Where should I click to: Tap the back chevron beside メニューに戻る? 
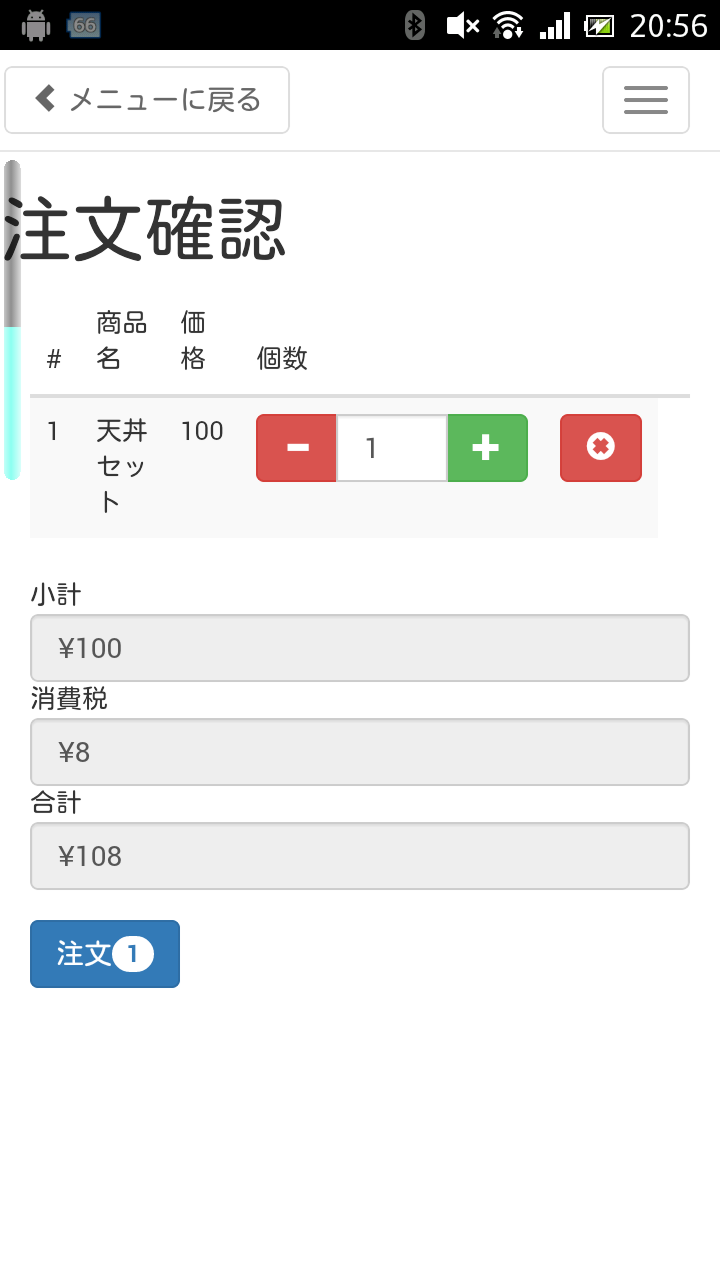[45, 98]
